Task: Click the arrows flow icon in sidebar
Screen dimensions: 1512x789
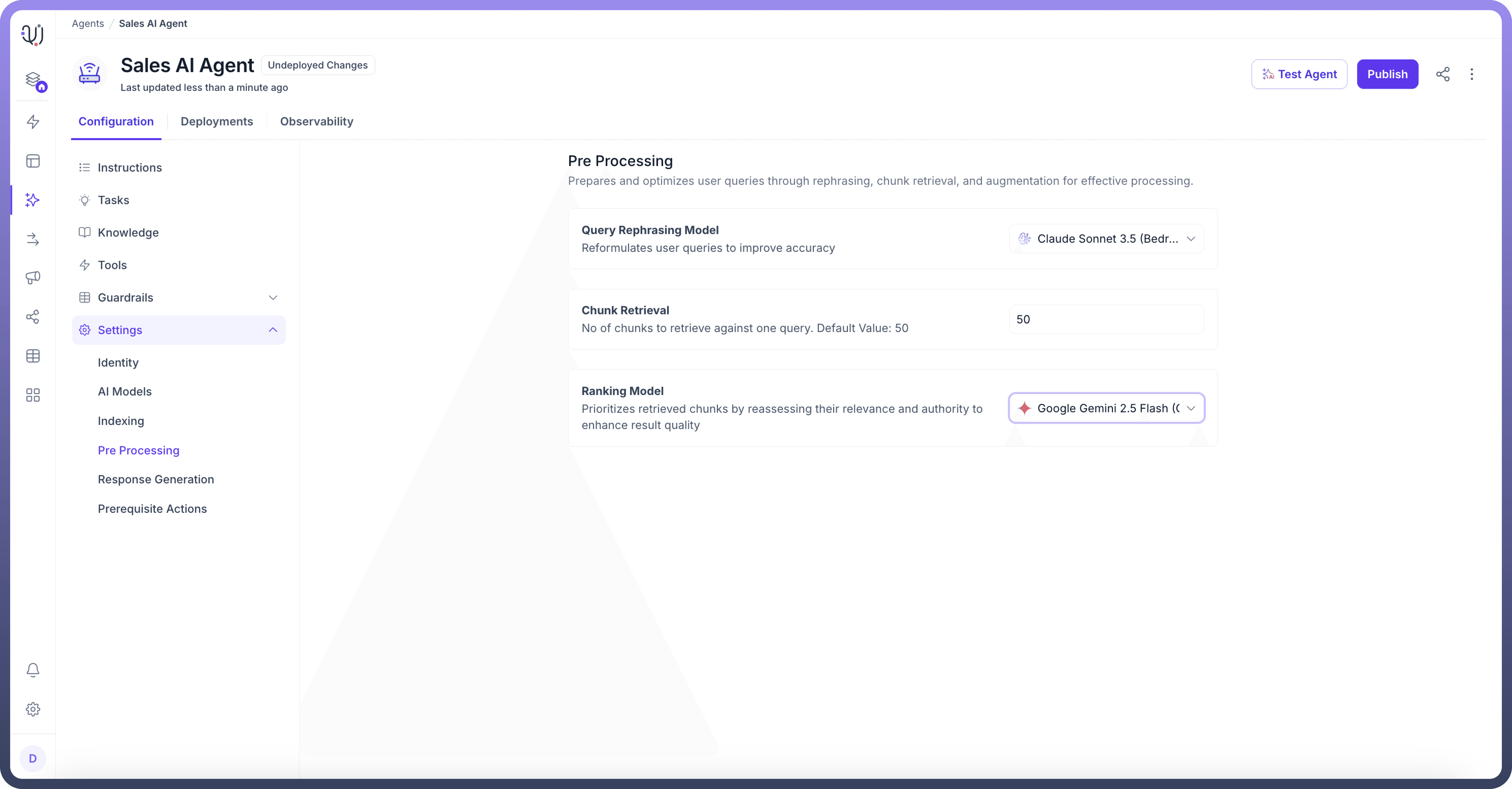Action: (x=33, y=239)
